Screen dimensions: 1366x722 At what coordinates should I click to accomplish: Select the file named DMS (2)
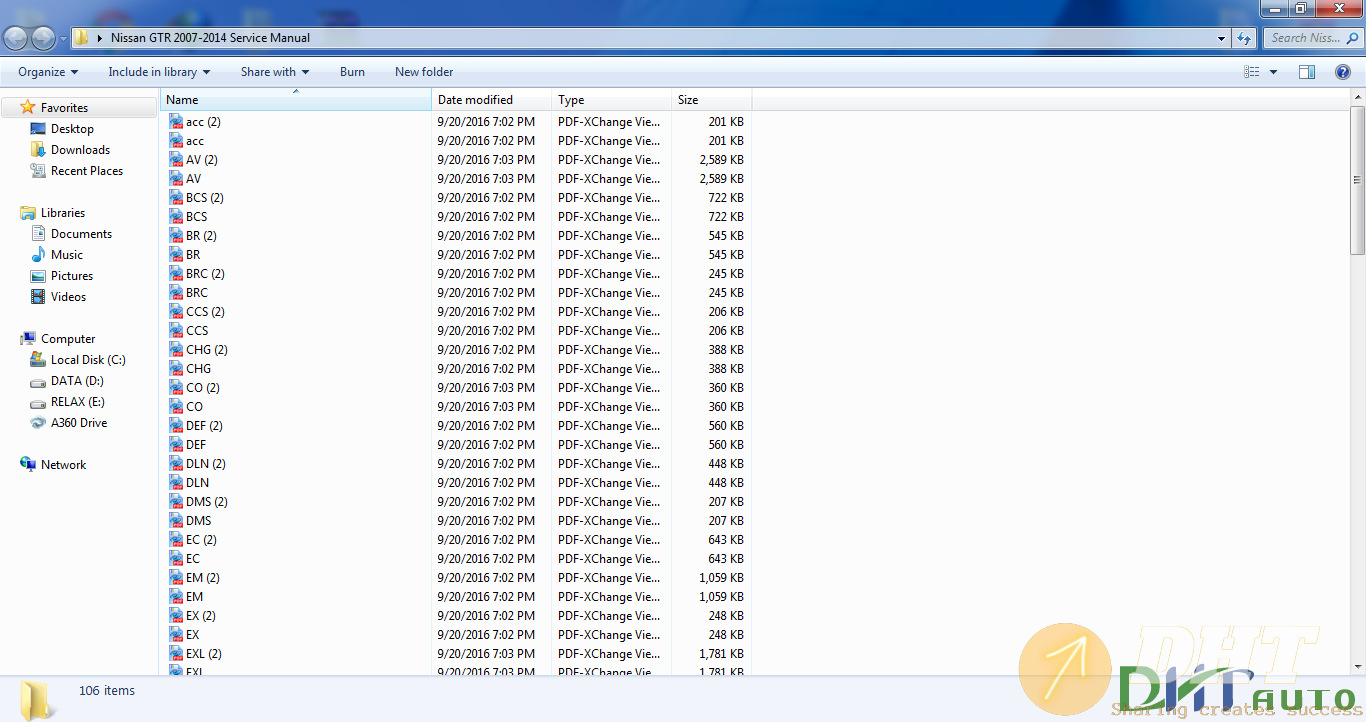207,502
